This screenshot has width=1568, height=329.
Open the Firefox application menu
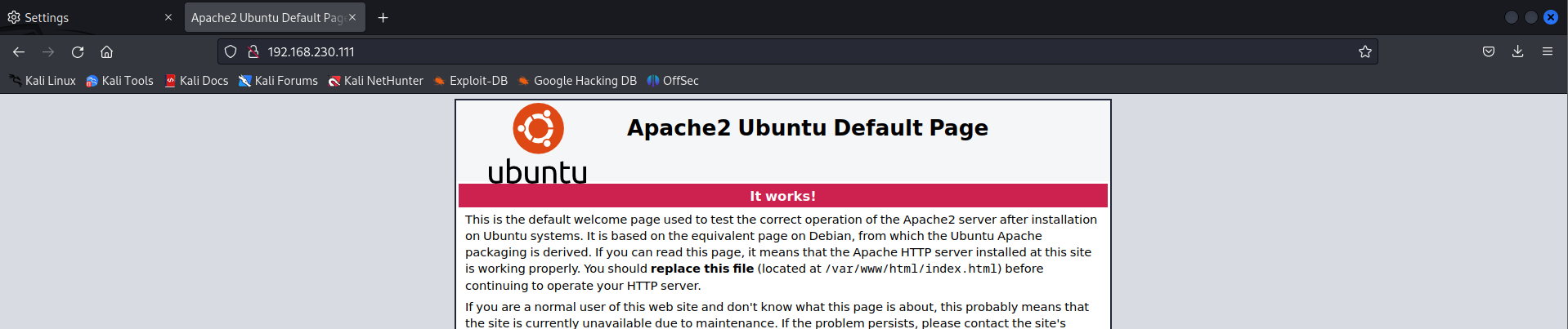[1547, 51]
